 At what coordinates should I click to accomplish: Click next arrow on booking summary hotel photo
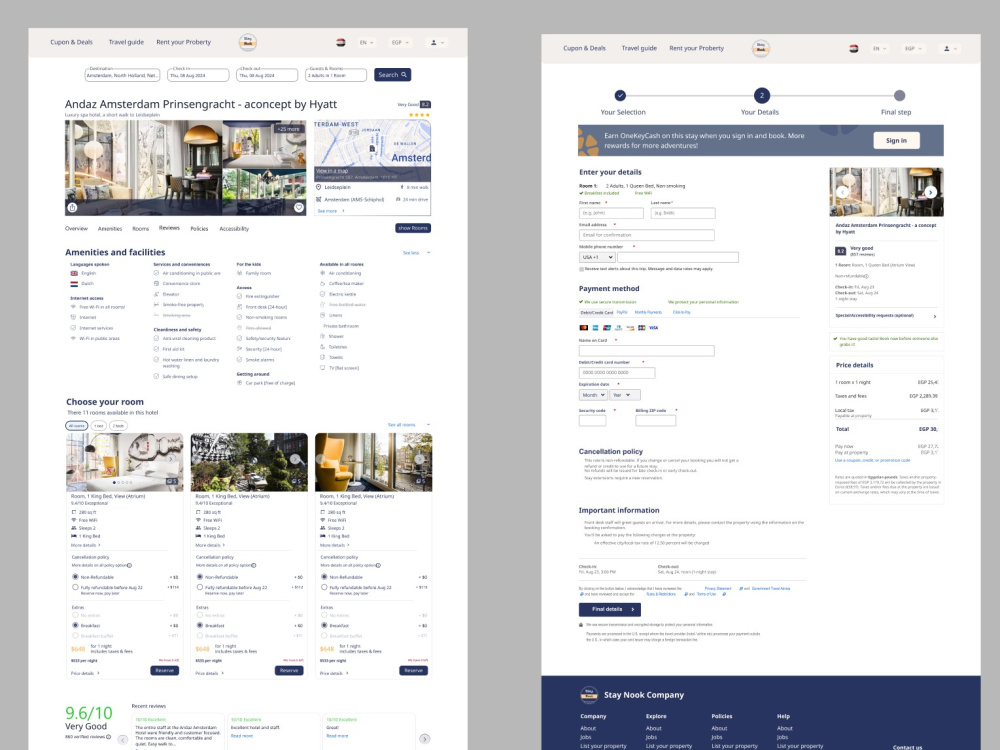(x=930, y=192)
